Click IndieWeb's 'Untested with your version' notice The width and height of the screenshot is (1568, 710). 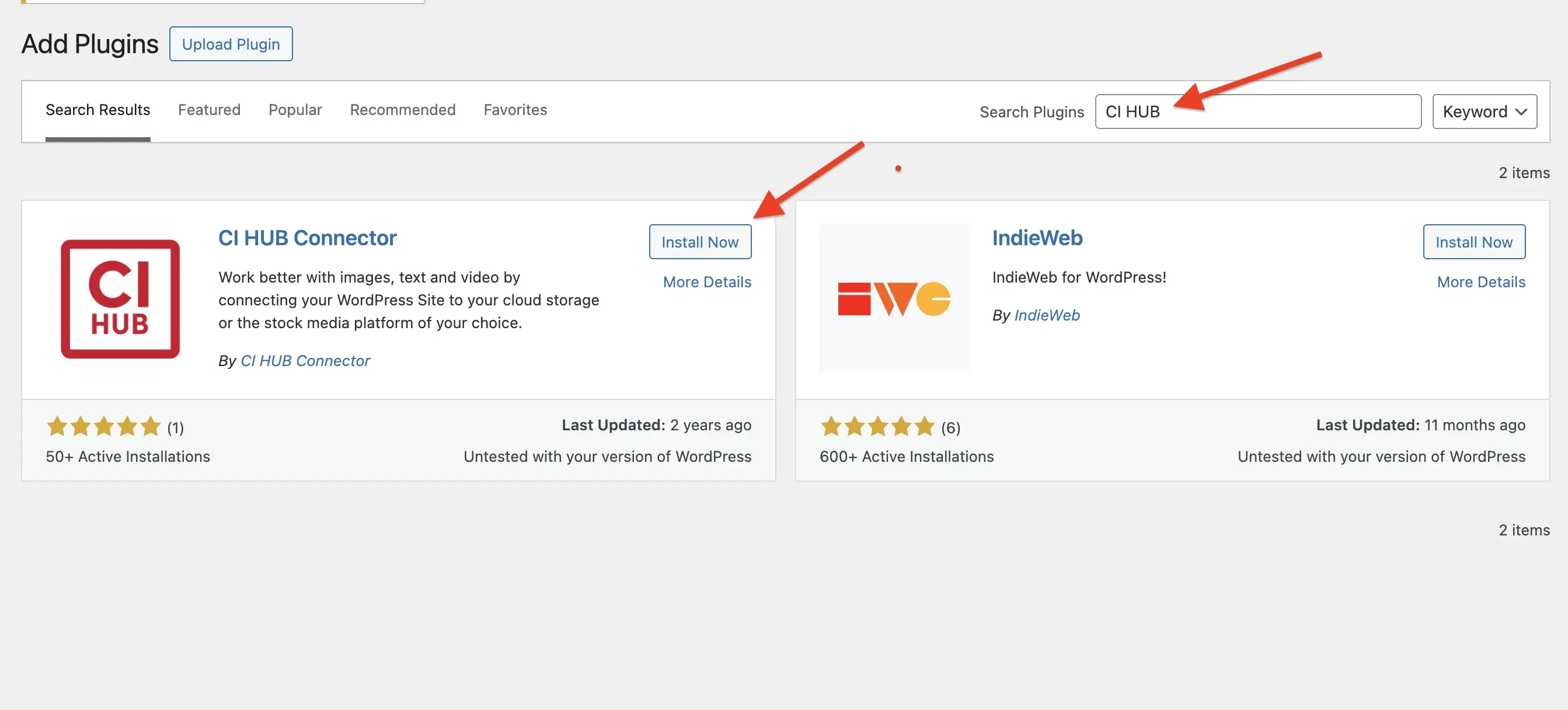1382,457
